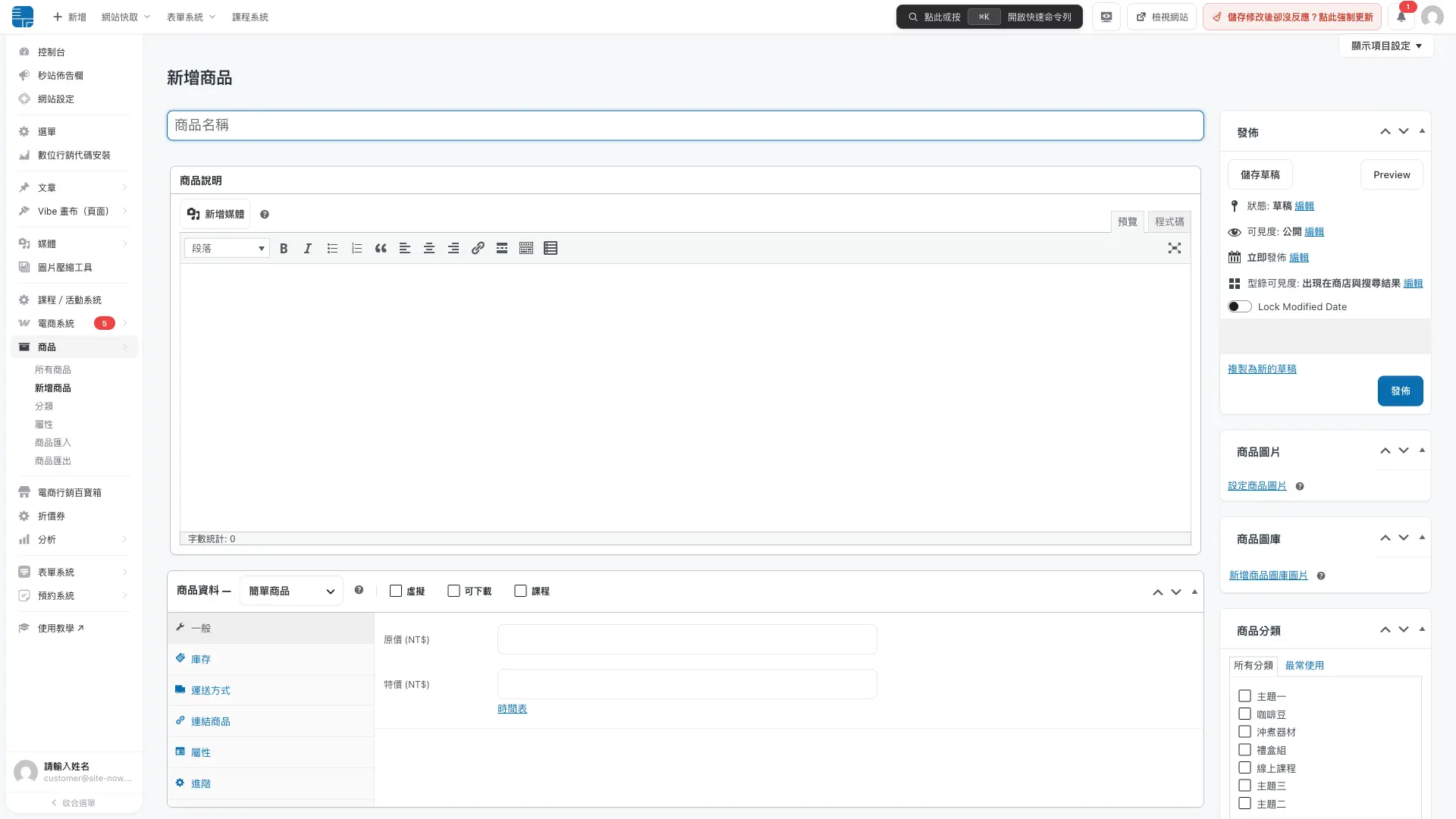Toggle bold formatting in the editor toolbar

pos(284,248)
